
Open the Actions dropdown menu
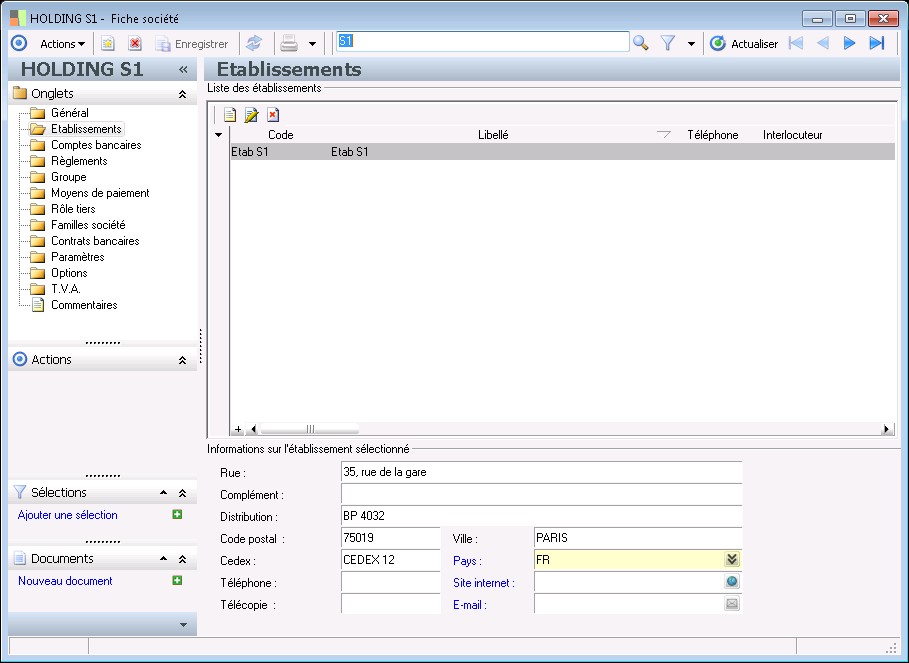(x=62, y=44)
